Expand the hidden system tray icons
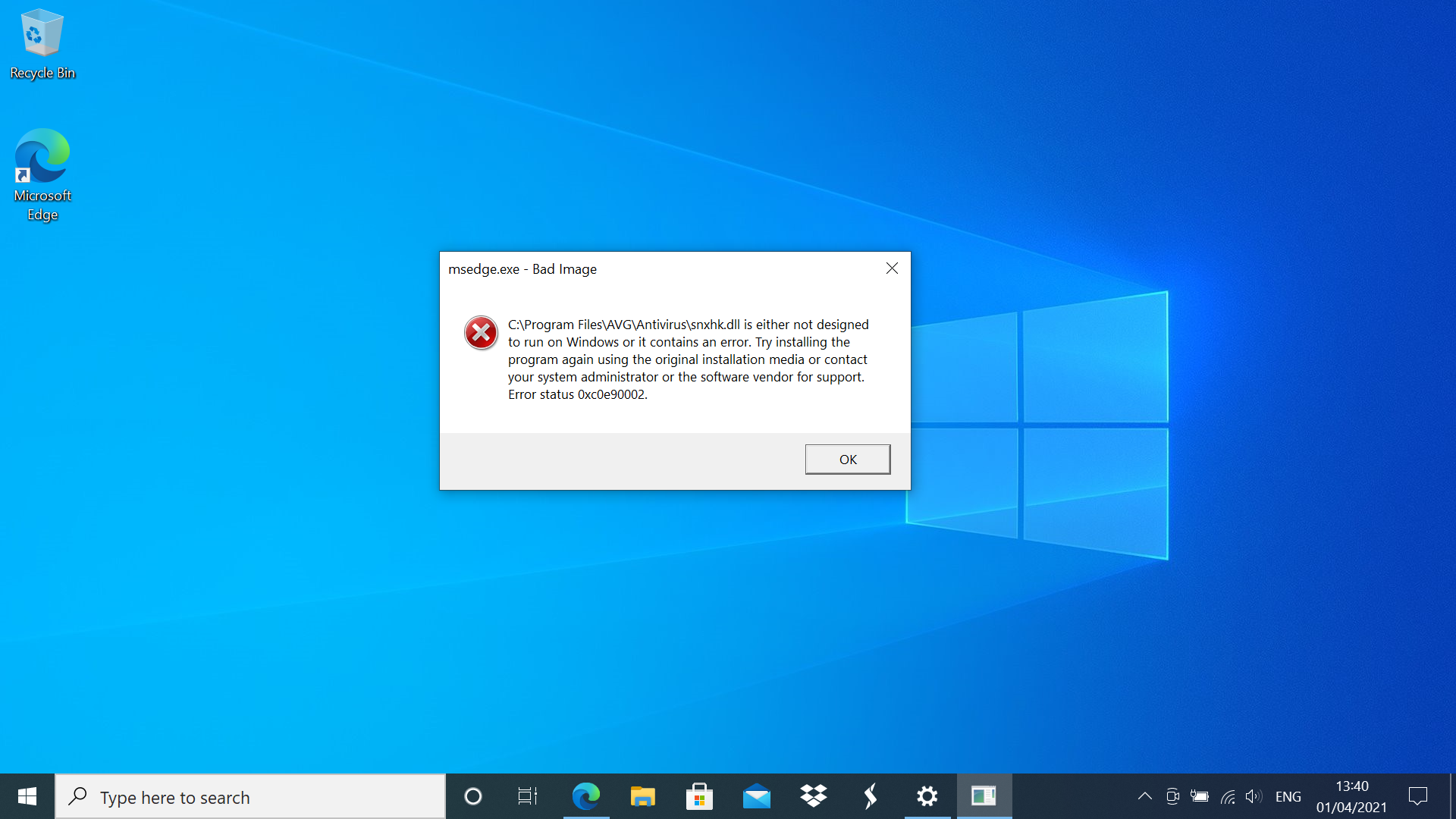The width and height of the screenshot is (1456, 819). tap(1144, 796)
